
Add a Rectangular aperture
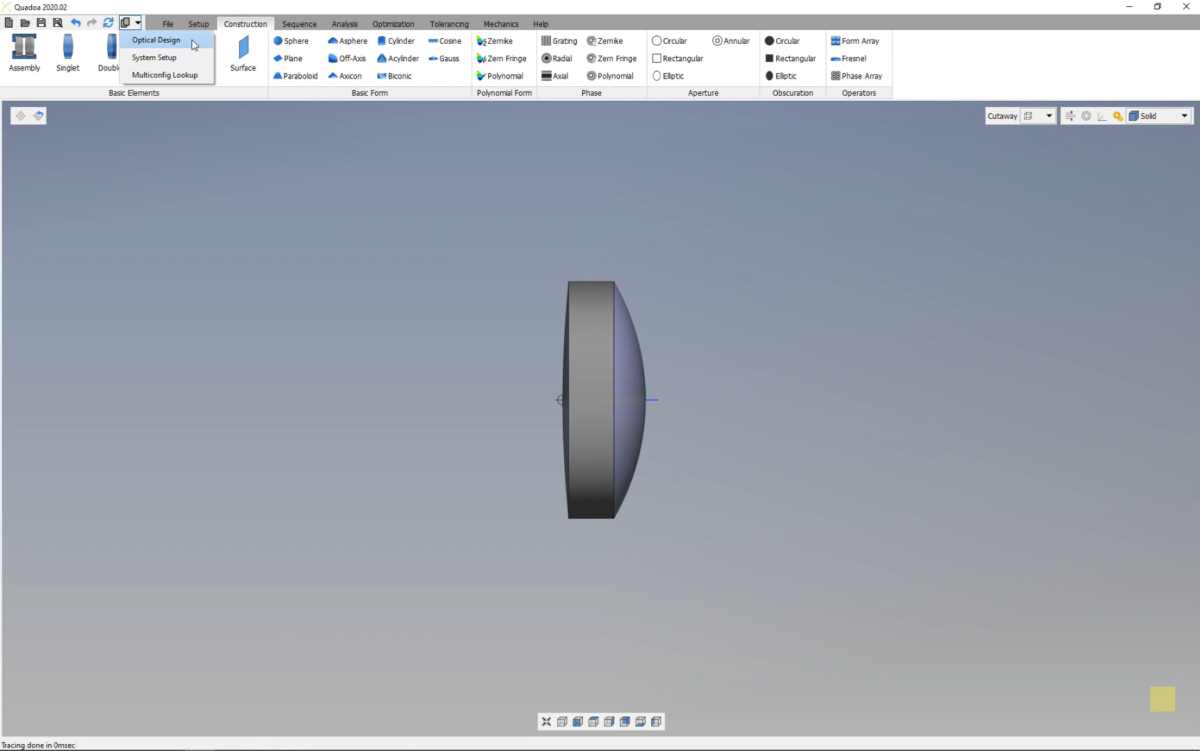click(678, 59)
